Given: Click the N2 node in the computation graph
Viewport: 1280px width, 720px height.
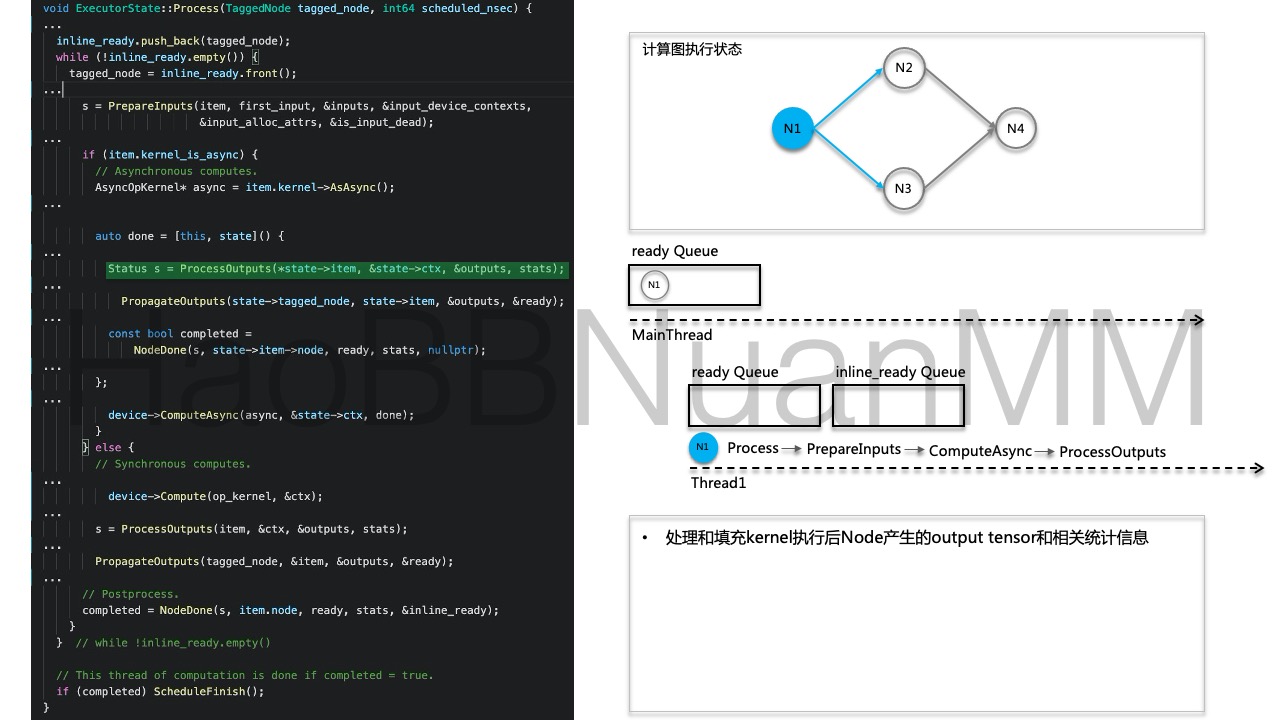Looking at the screenshot, I should click(x=903, y=68).
